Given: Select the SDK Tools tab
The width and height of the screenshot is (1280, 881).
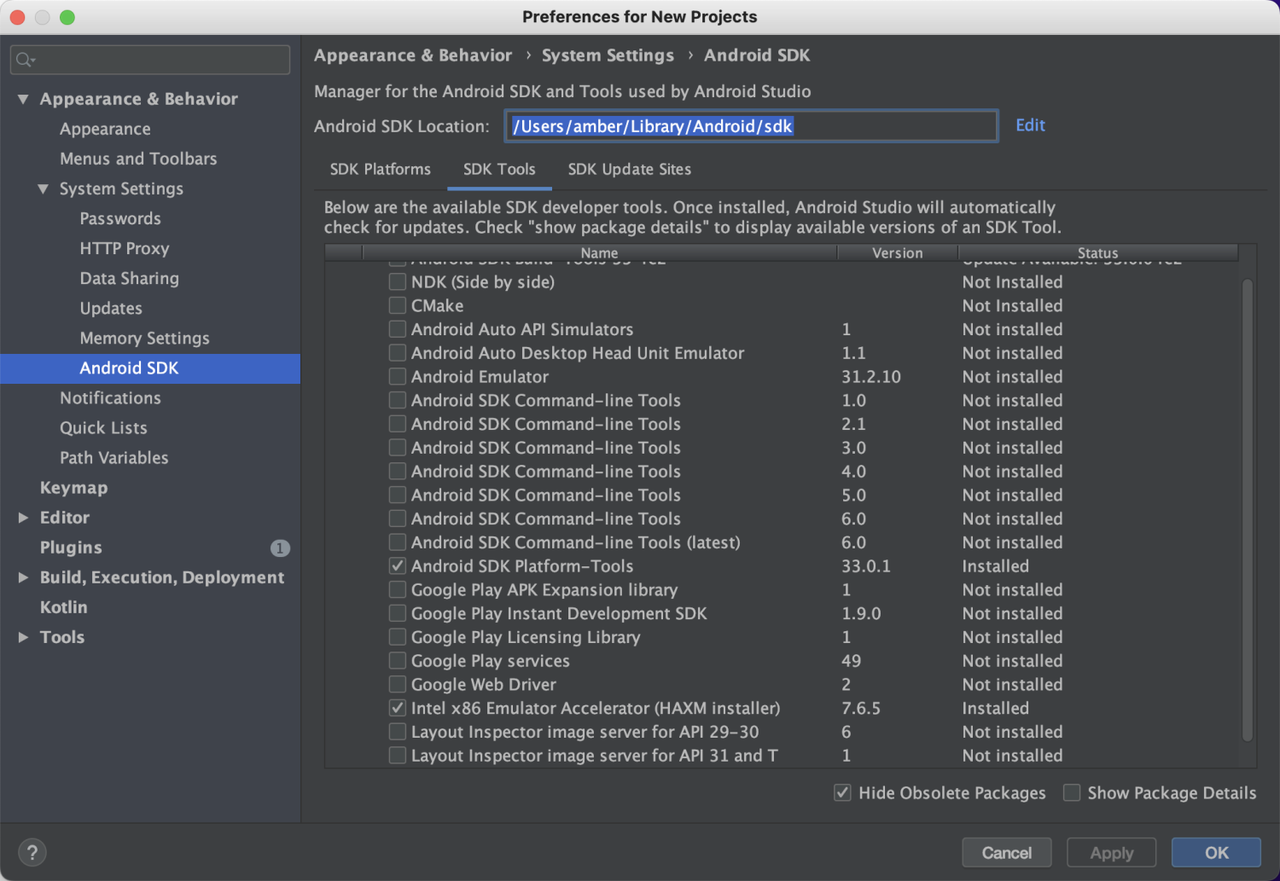Looking at the screenshot, I should tap(499, 169).
